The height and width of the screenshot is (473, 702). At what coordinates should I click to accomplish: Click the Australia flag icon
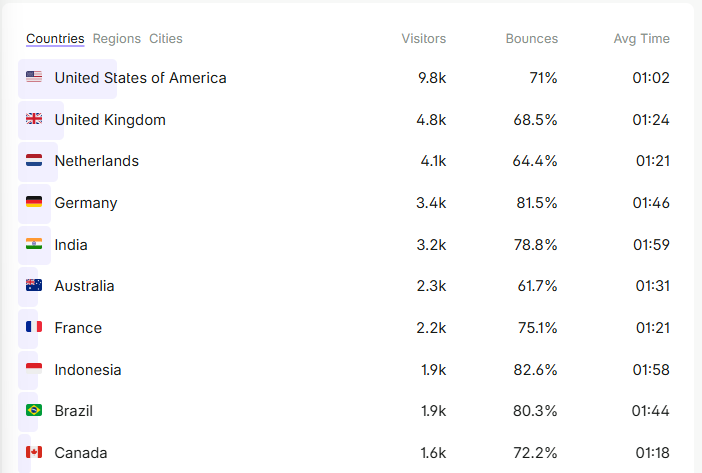pos(34,285)
